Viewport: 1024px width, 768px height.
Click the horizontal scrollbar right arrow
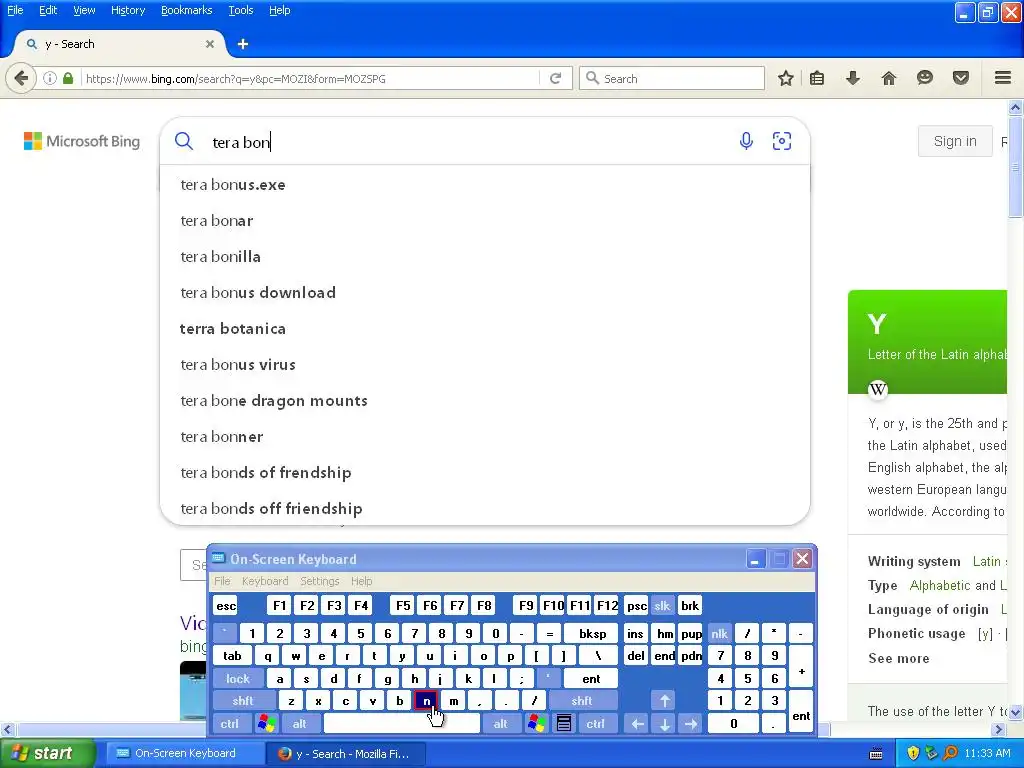pyautogui.click(x=999, y=729)
